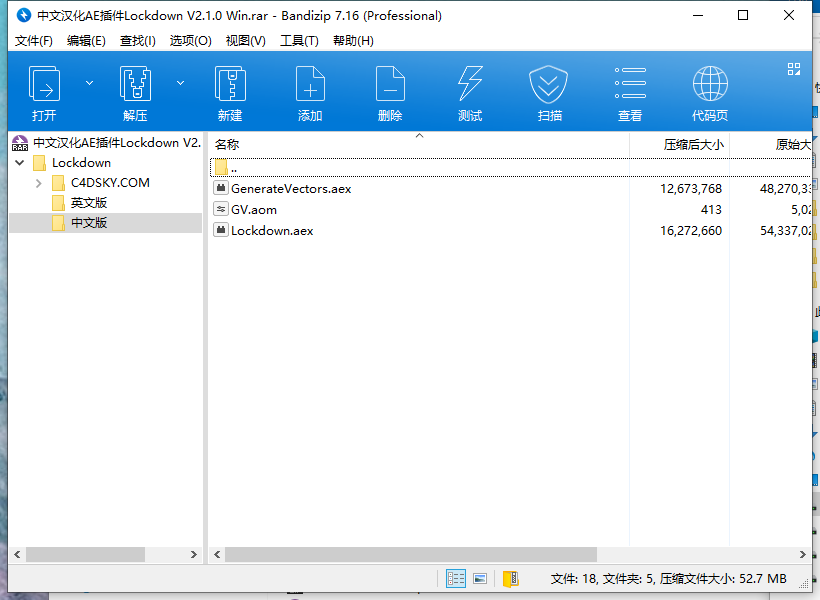Screen dimensions: 820x600
Task: Click the GV.aom file icon
Action: 221,209
